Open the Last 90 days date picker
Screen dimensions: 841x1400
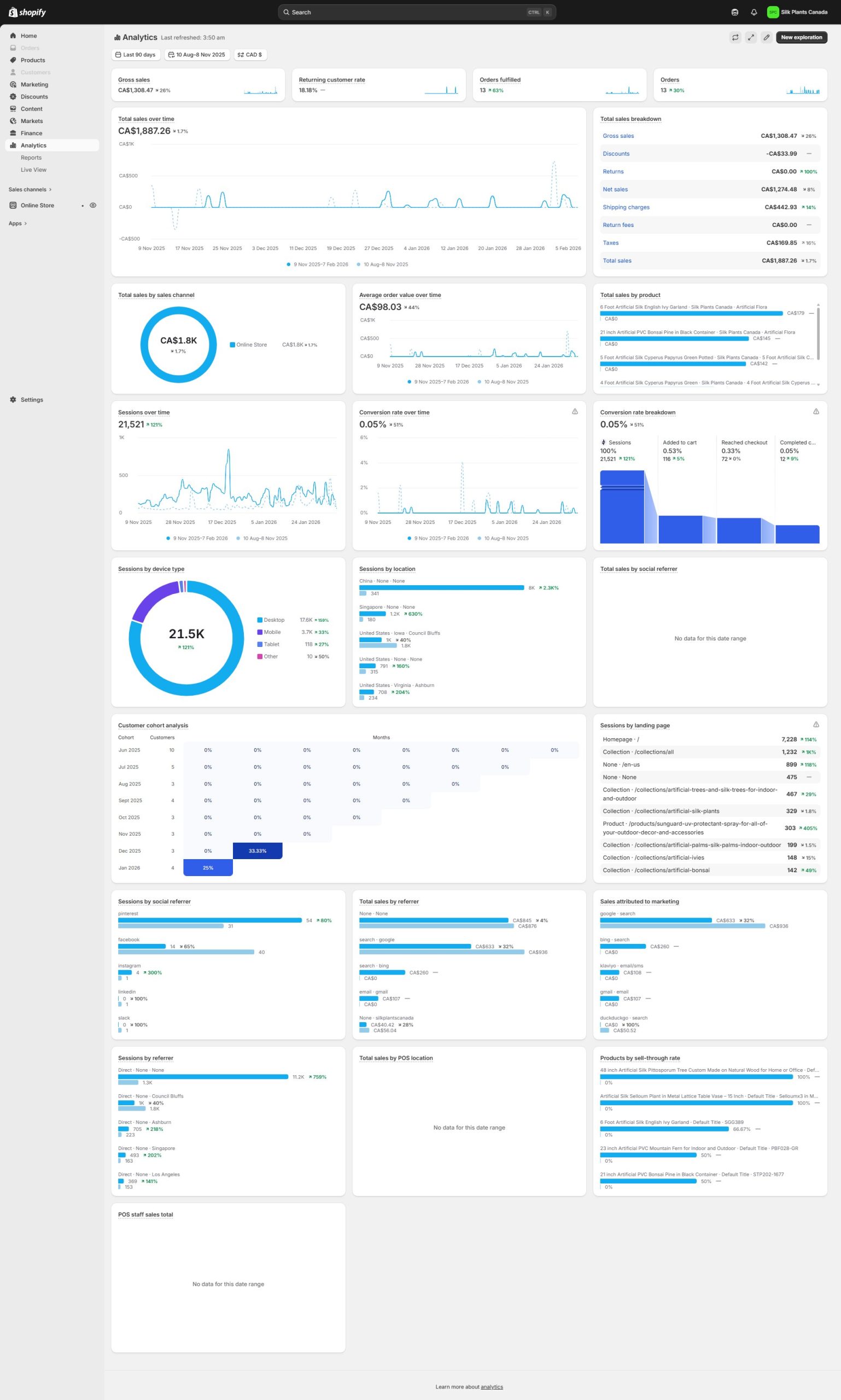[136, 55]
